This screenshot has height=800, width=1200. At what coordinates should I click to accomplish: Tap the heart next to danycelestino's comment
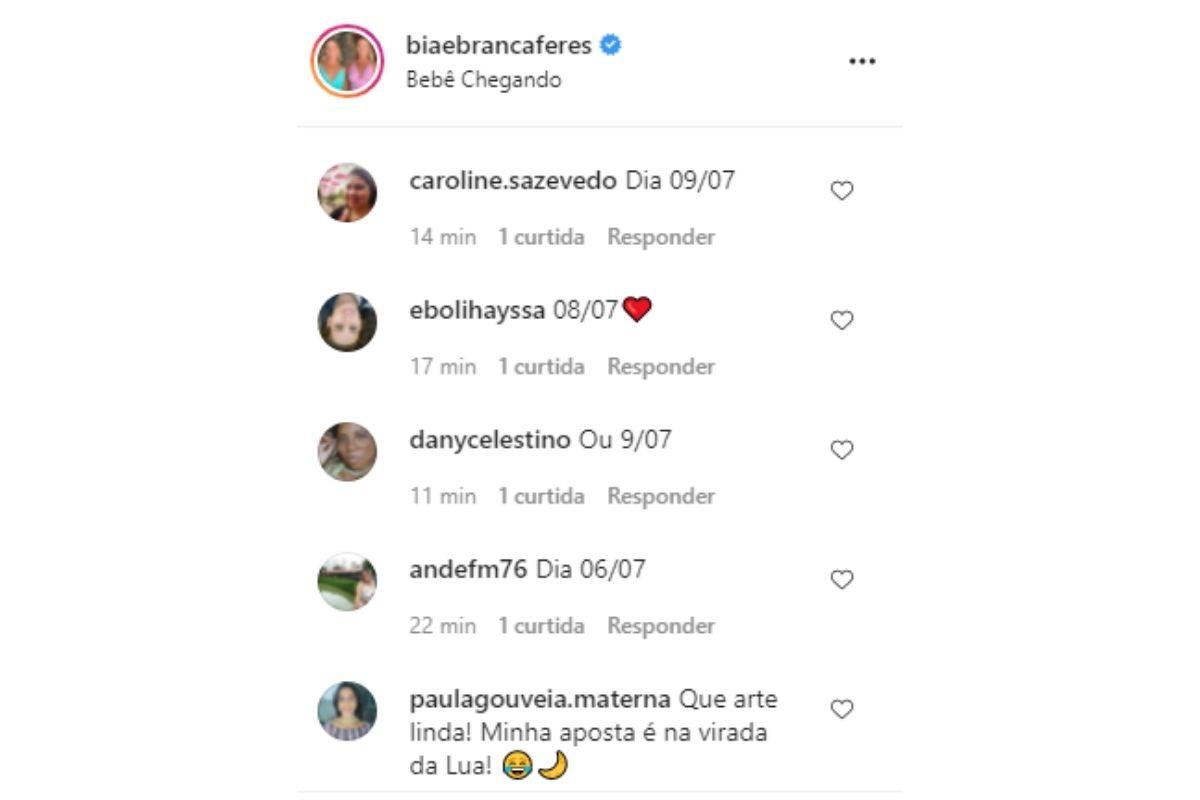[842, 450]
